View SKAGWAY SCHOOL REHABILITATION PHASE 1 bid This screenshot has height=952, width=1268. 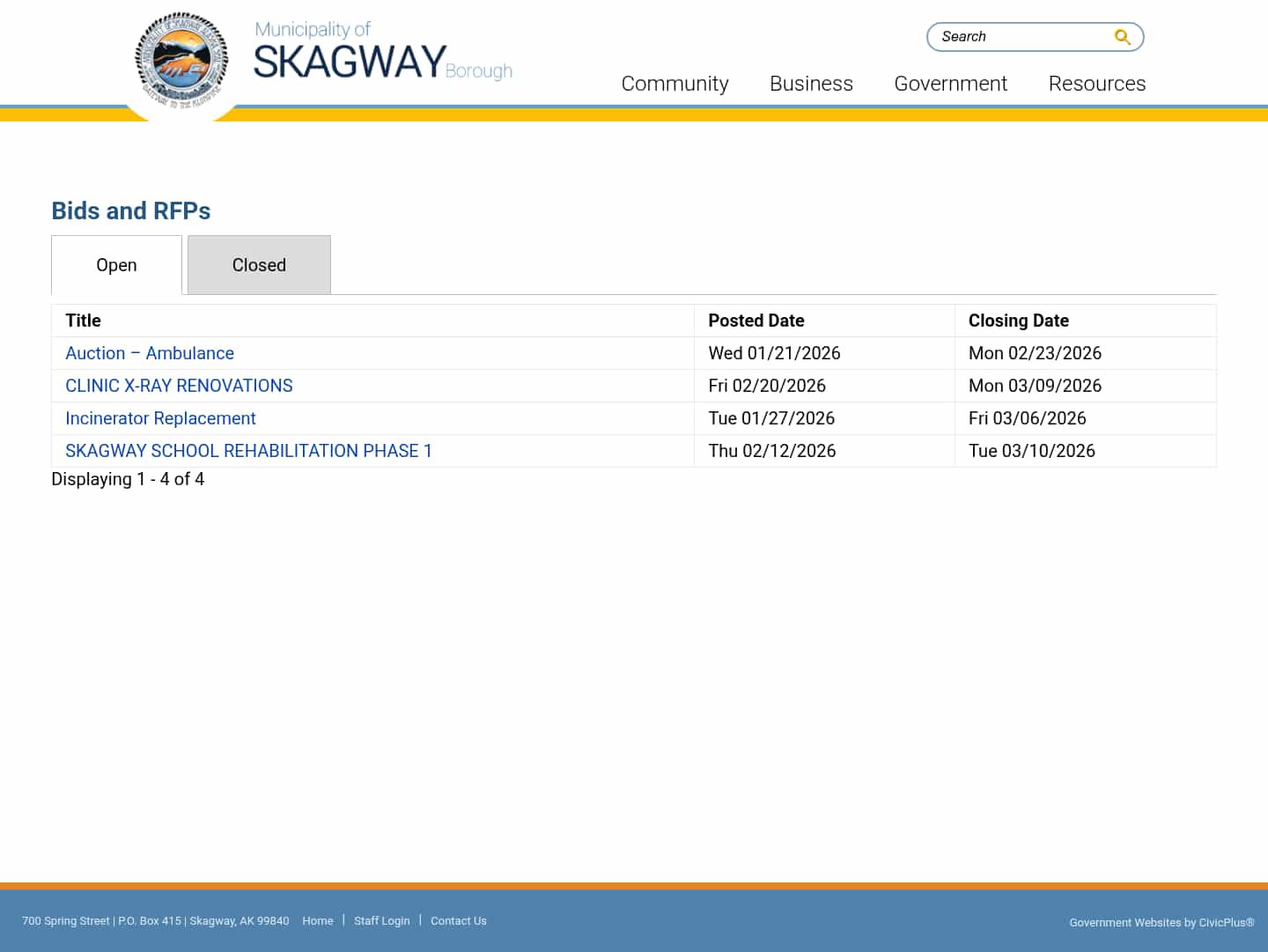(x=248, y=451)
